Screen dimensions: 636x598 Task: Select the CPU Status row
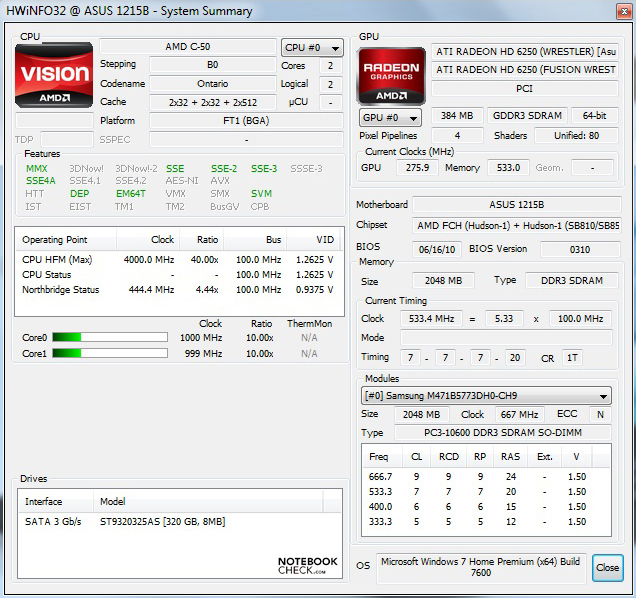tap(179, 275)
